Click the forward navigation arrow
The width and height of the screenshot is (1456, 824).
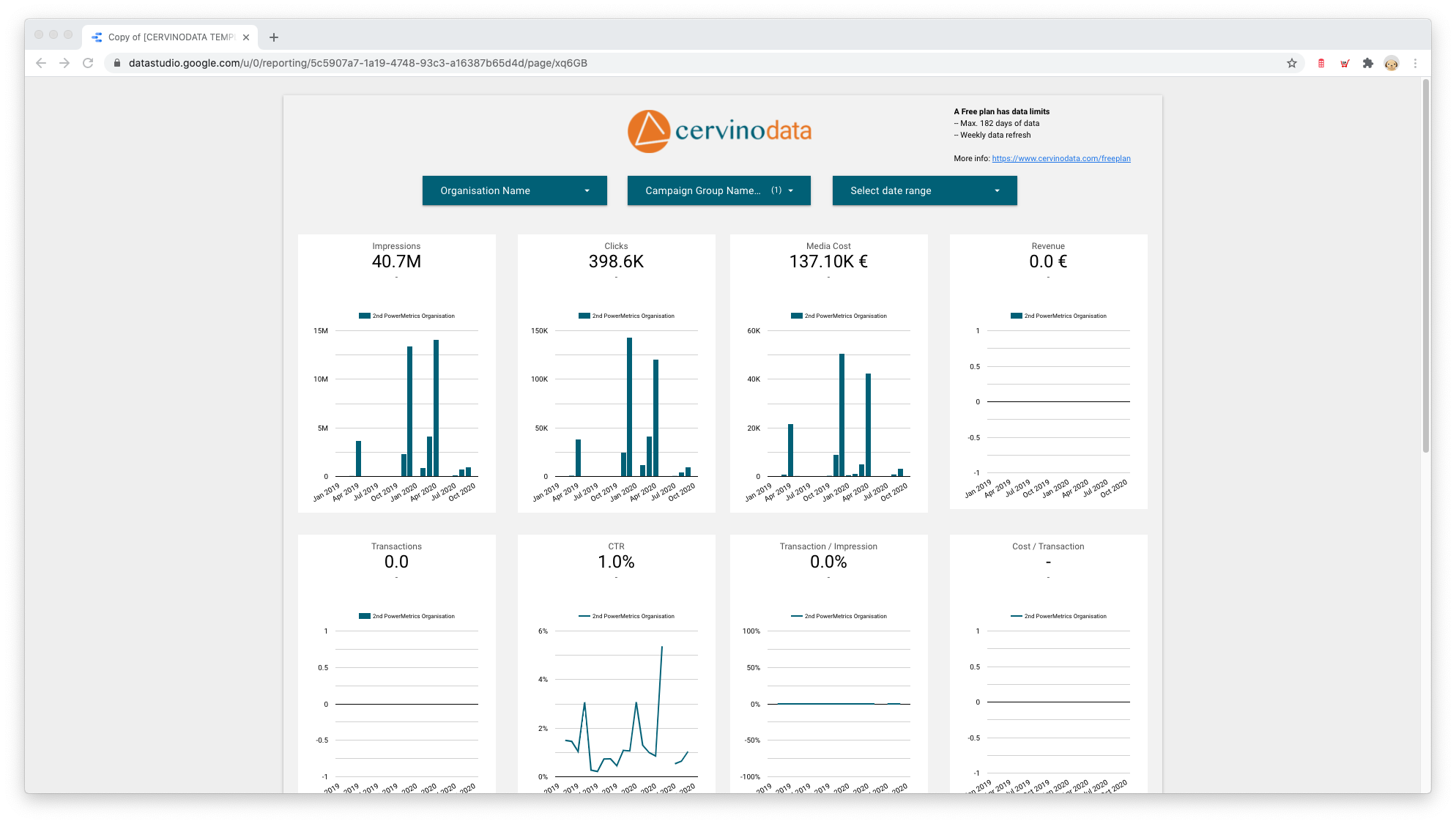tap(64, 63)
